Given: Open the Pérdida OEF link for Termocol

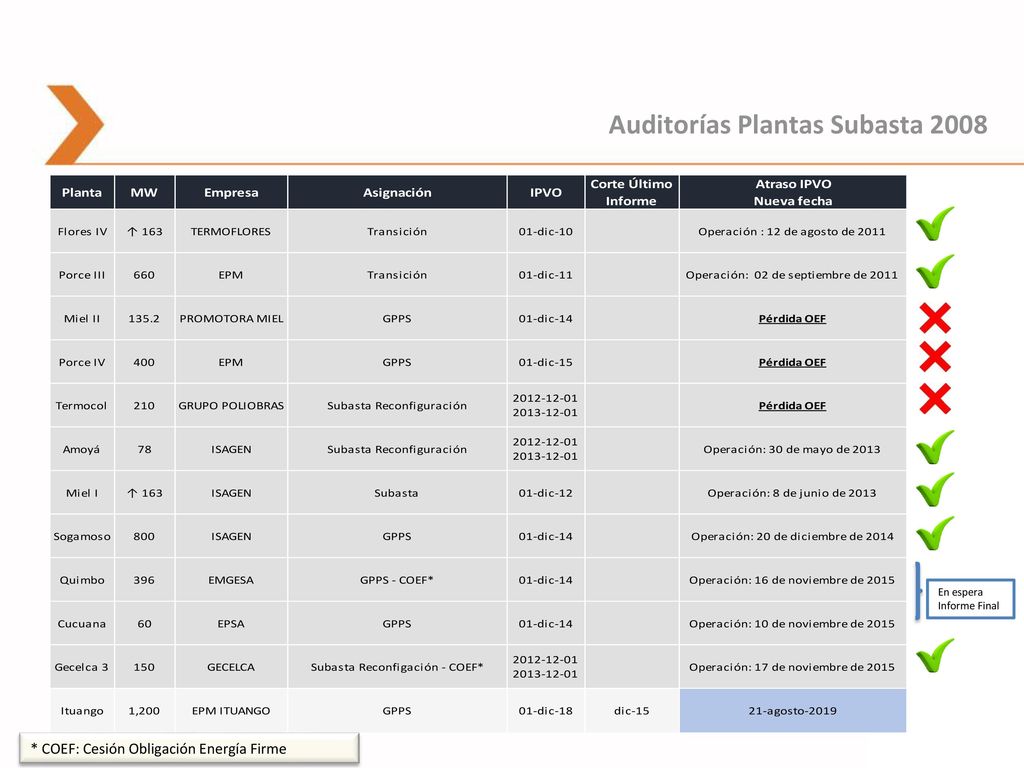Looking at the screenshot, I should [x=792, y=406].
